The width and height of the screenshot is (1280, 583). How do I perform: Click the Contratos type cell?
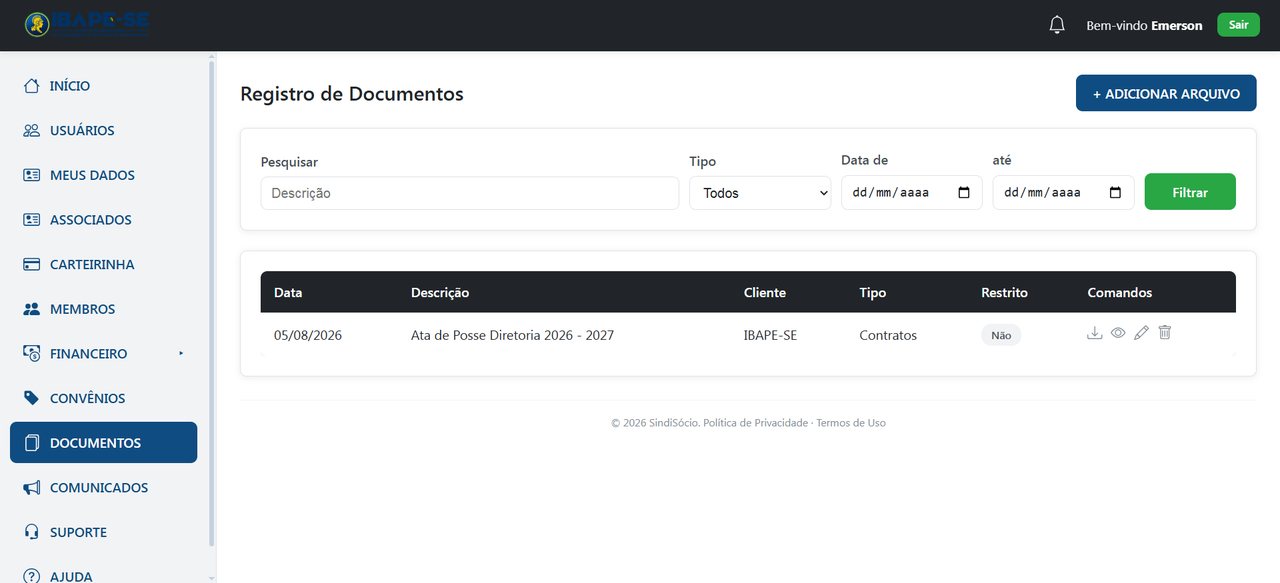point(888,335)
